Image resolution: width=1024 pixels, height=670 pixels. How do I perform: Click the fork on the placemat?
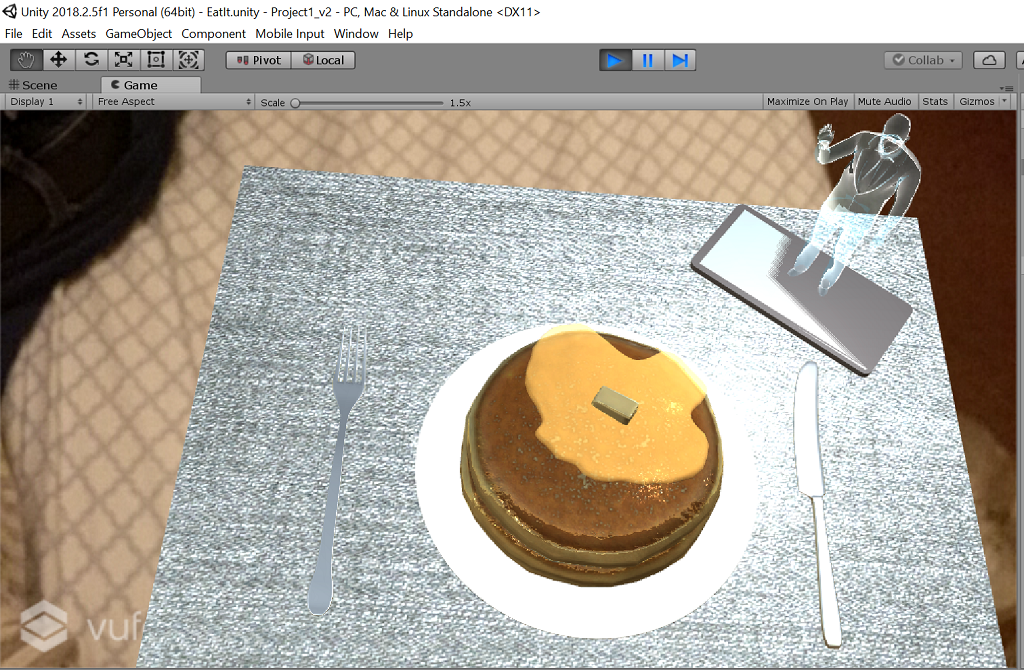point(336,470)
